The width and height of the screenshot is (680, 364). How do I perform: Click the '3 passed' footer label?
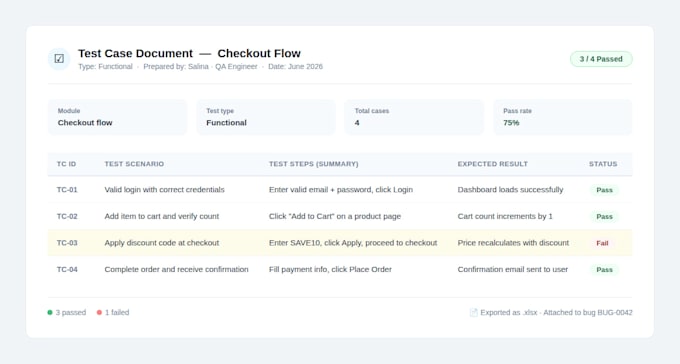pyautogui.click(x=71, y=312)
